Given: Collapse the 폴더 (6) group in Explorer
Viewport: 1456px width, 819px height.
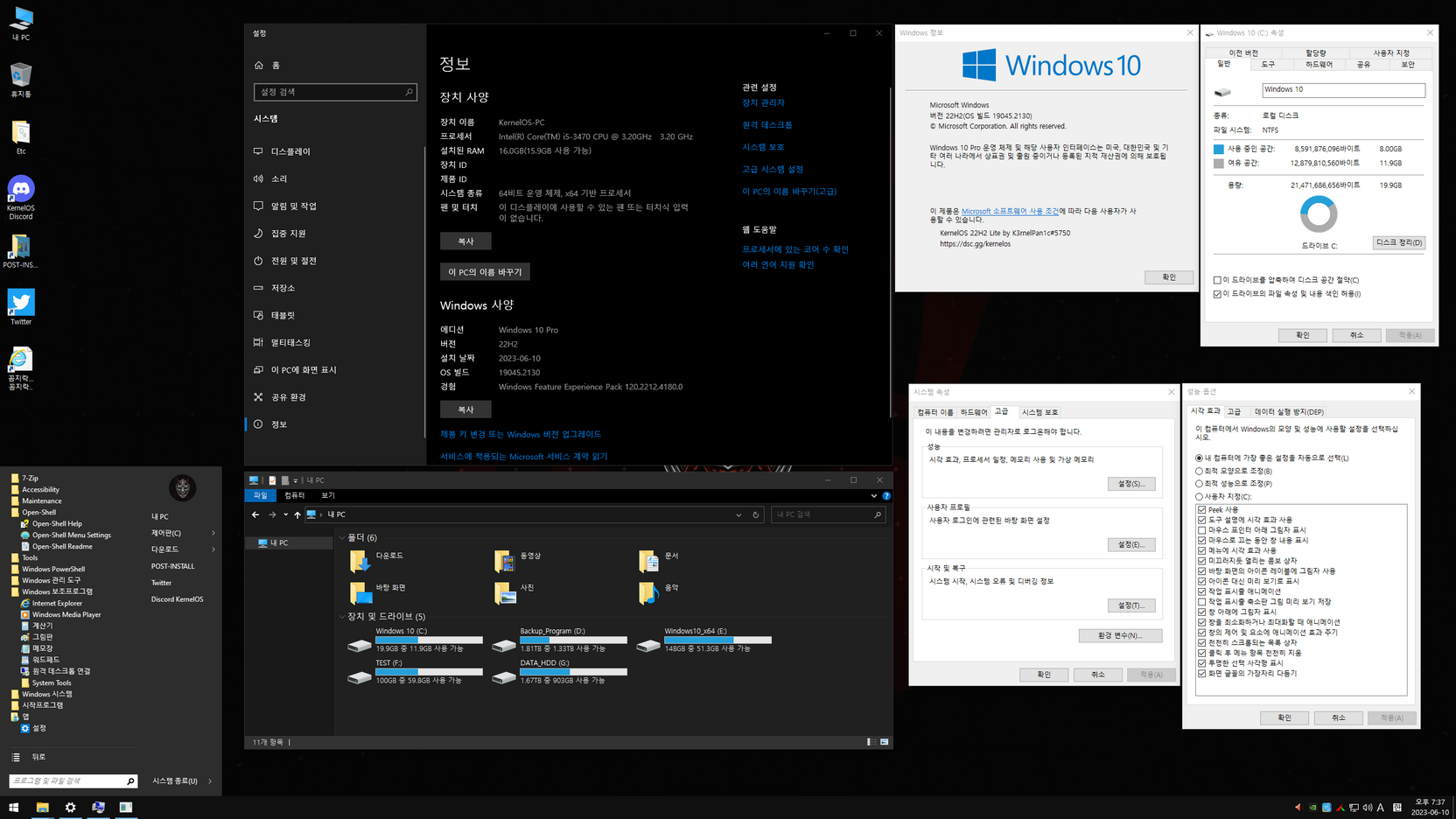Looking at the screenshot, I should coord(342,537).
